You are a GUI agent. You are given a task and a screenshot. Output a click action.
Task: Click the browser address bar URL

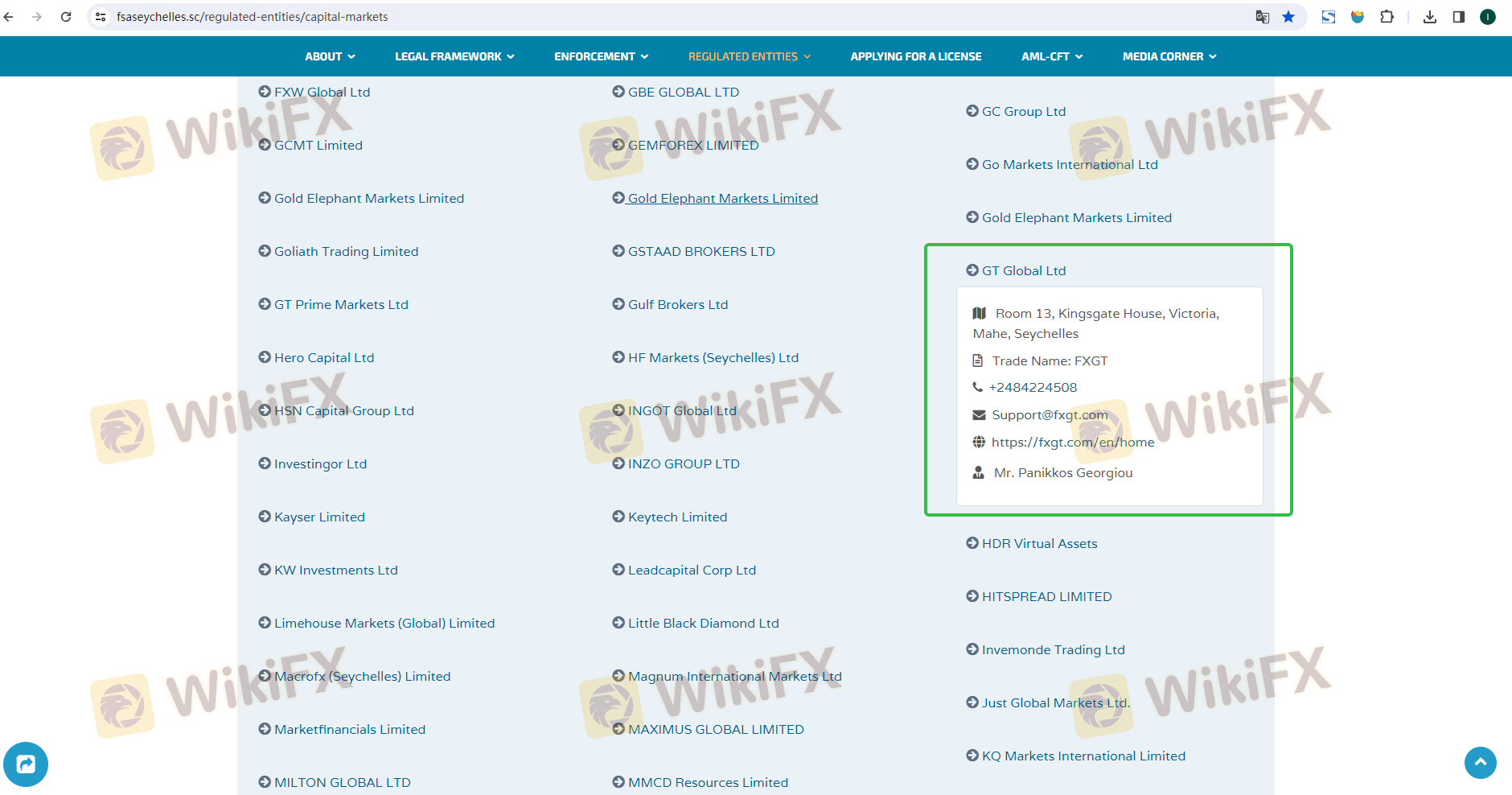pos(252,17)
